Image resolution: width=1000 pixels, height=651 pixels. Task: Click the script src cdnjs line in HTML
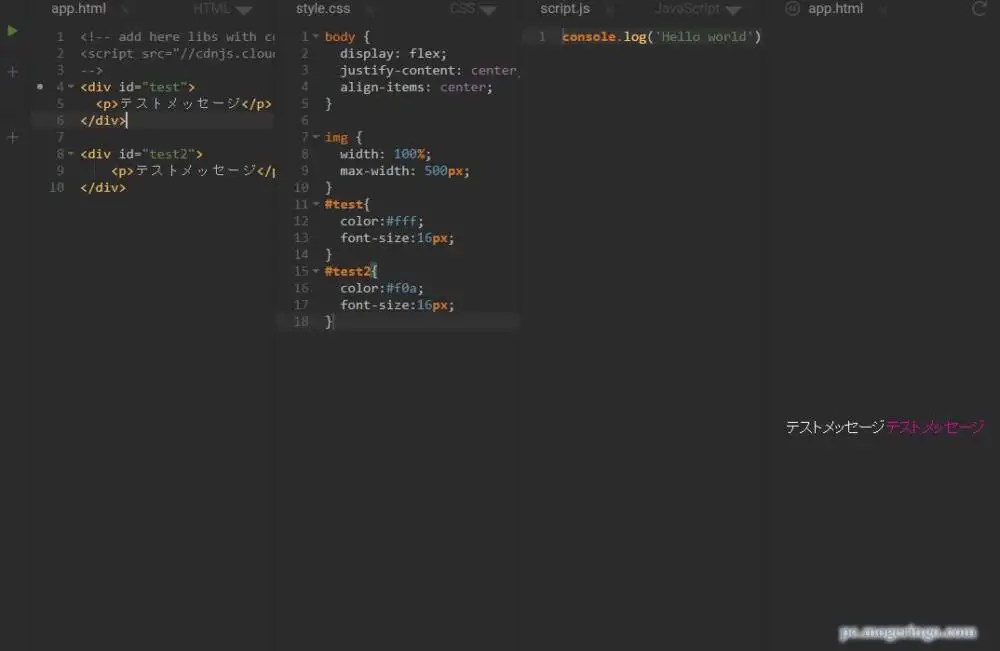(x=178, y=54)
